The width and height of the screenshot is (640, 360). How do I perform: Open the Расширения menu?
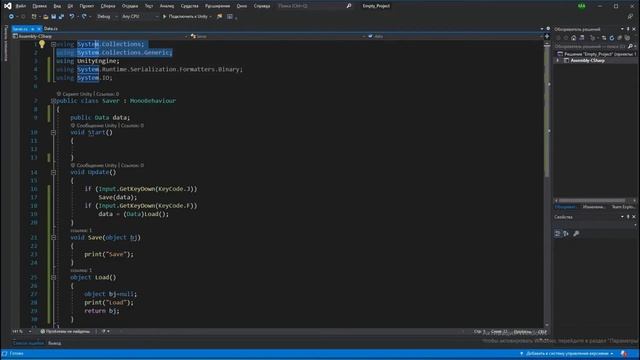click(x=217, y=6)
